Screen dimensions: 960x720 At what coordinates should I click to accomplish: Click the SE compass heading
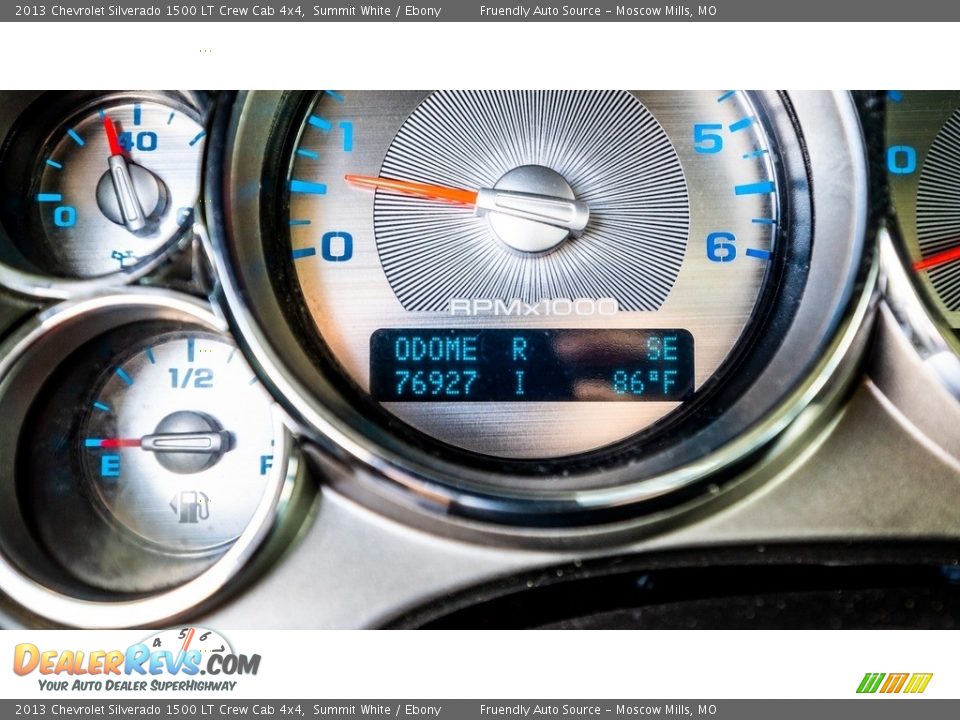pos(662,349)
